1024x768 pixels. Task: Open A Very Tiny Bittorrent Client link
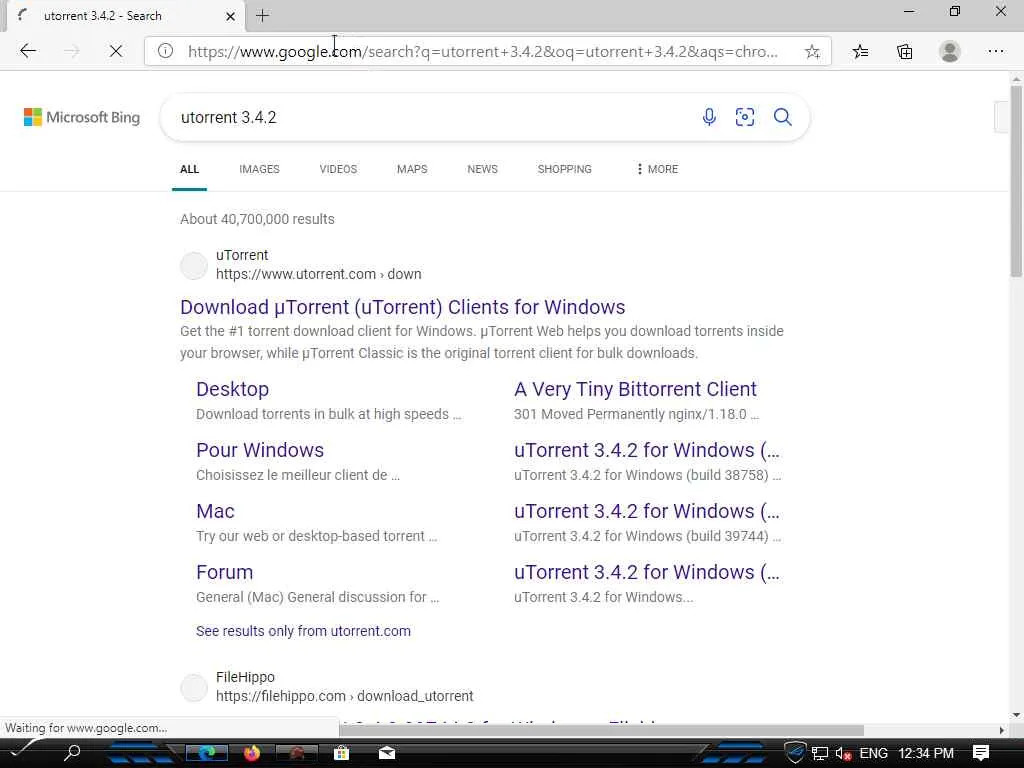pos(635,389)
